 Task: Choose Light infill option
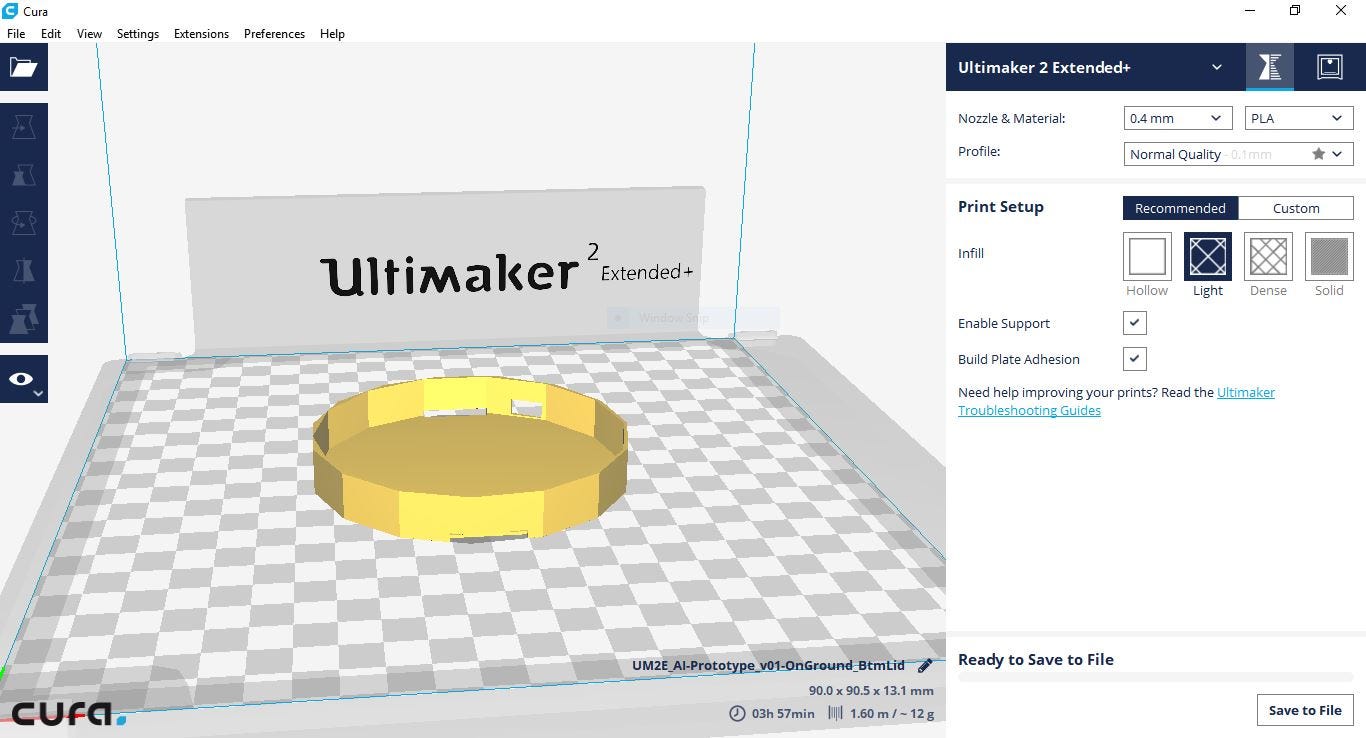pos(1208,257)
